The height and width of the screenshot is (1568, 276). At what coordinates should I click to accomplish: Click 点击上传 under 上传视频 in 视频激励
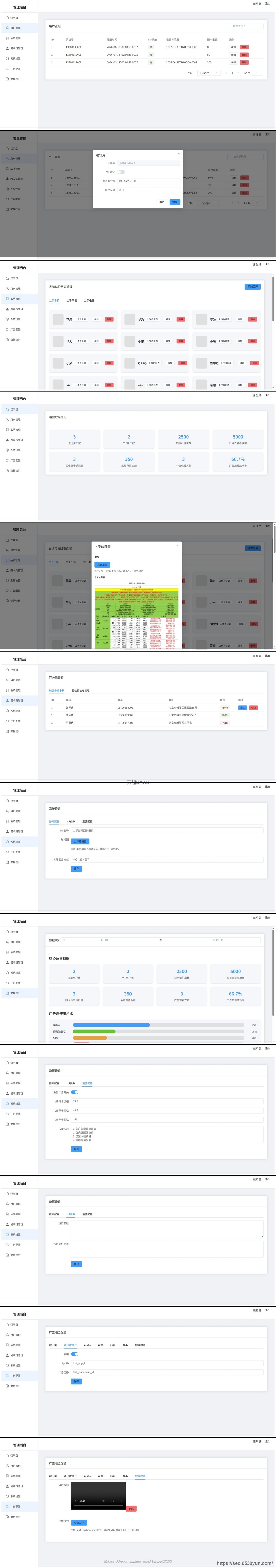(79, 1522)
